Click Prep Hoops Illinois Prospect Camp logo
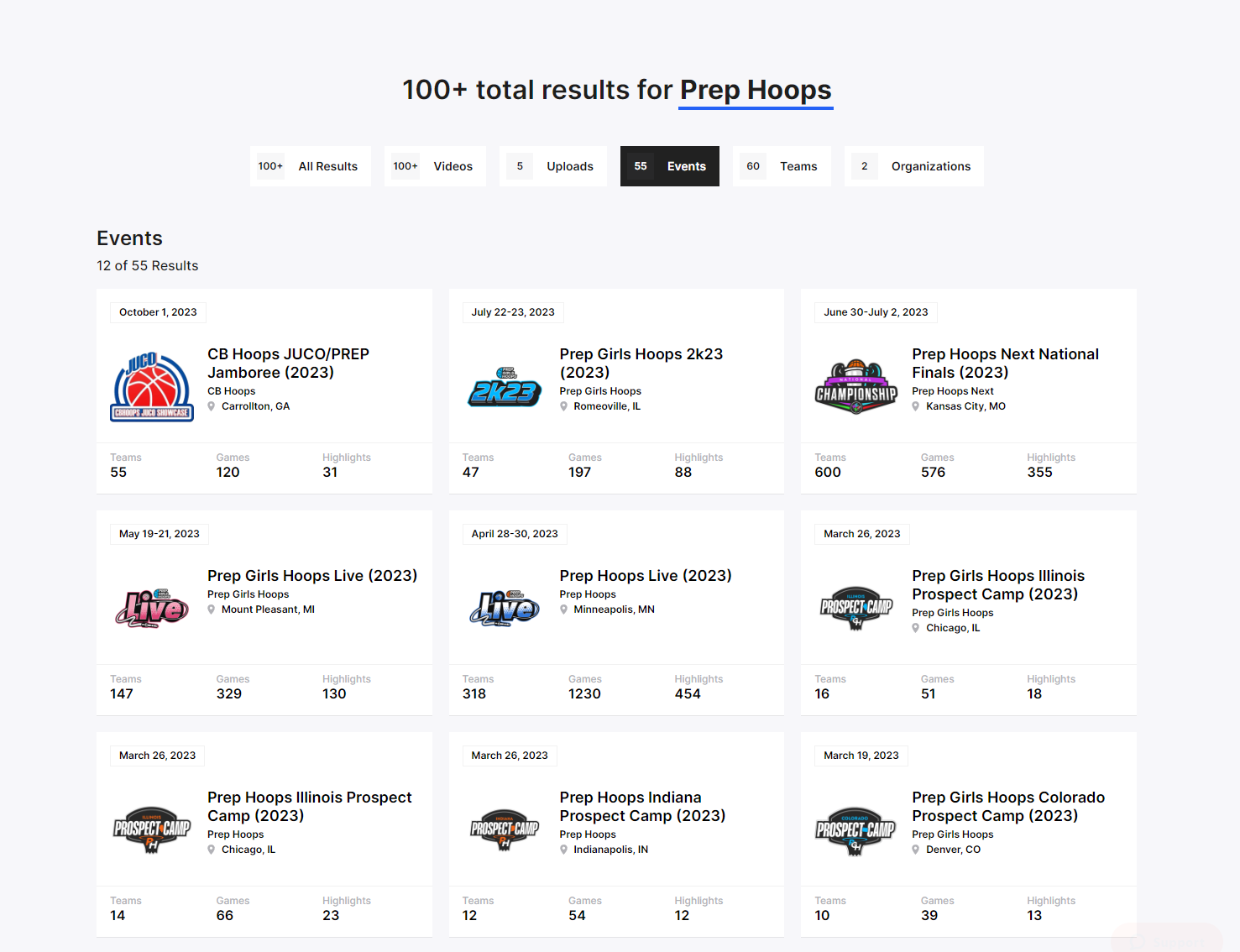The width and height of the screenshot is (1240, 952). tap(152, 830)
